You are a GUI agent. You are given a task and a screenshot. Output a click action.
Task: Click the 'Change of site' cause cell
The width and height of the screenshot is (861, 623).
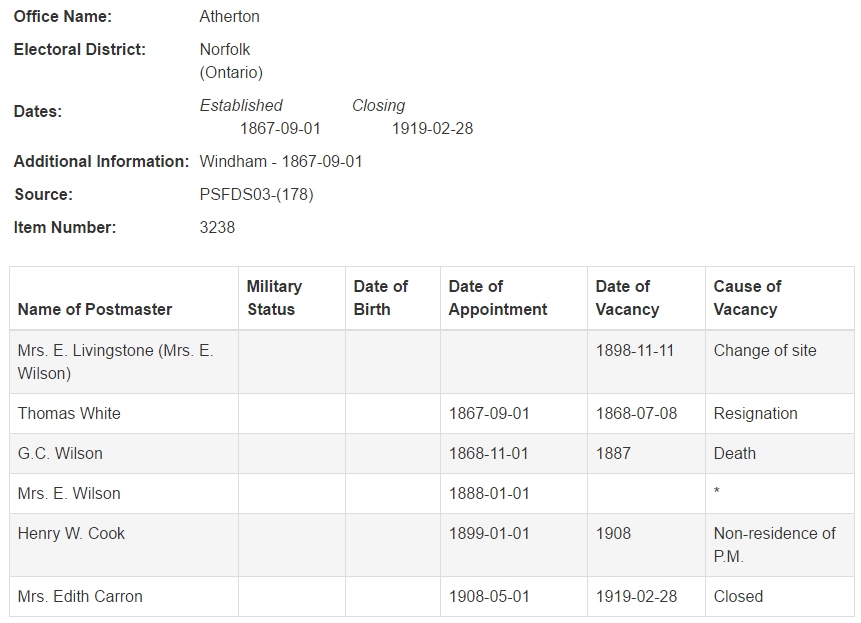(x=780, y=362)
